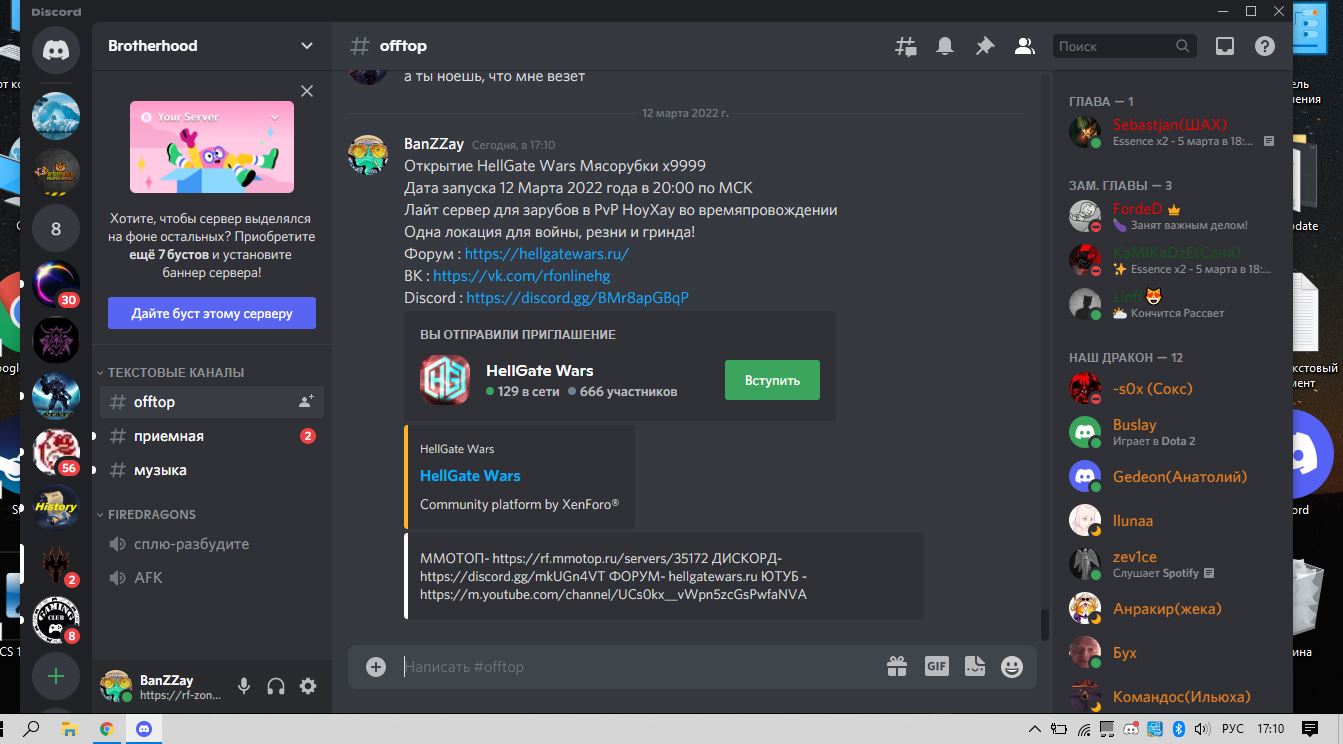Open Windows taskbar search
1343x744 pixels.
(x=31, y=729)
